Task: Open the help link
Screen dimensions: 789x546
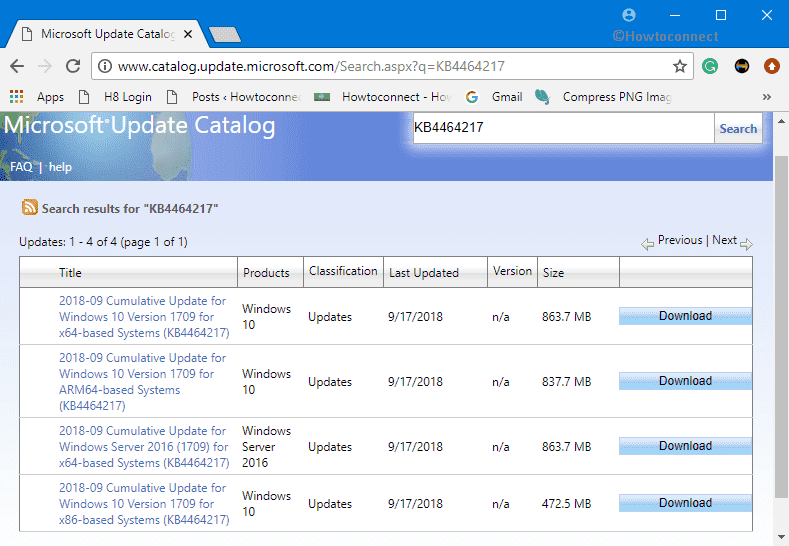Action: coord(60,167)
